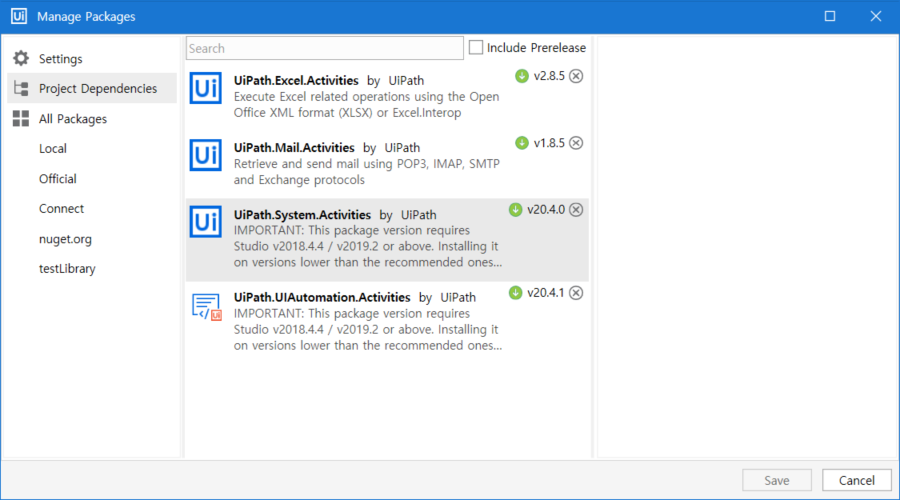This screenshot has width=900, height=500.
Task: Click the All Packages grid icon
Action: point(21,118)
